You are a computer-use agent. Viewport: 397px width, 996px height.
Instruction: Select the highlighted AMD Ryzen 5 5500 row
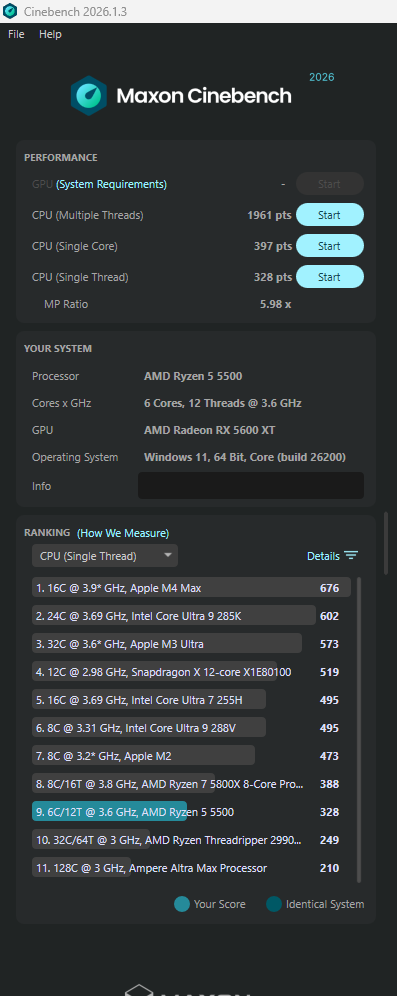click(191, 812)
